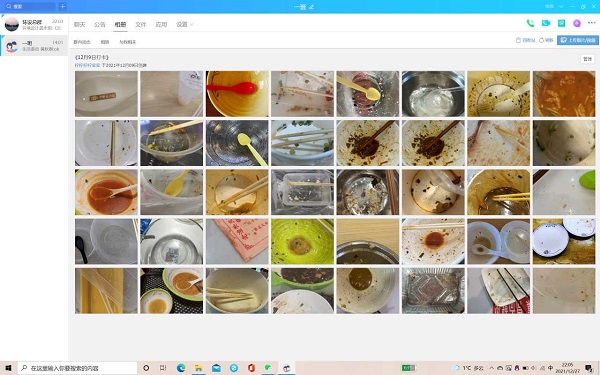Click the 管理 button above the photos
600x375 pixels.
tap(587, 59)
